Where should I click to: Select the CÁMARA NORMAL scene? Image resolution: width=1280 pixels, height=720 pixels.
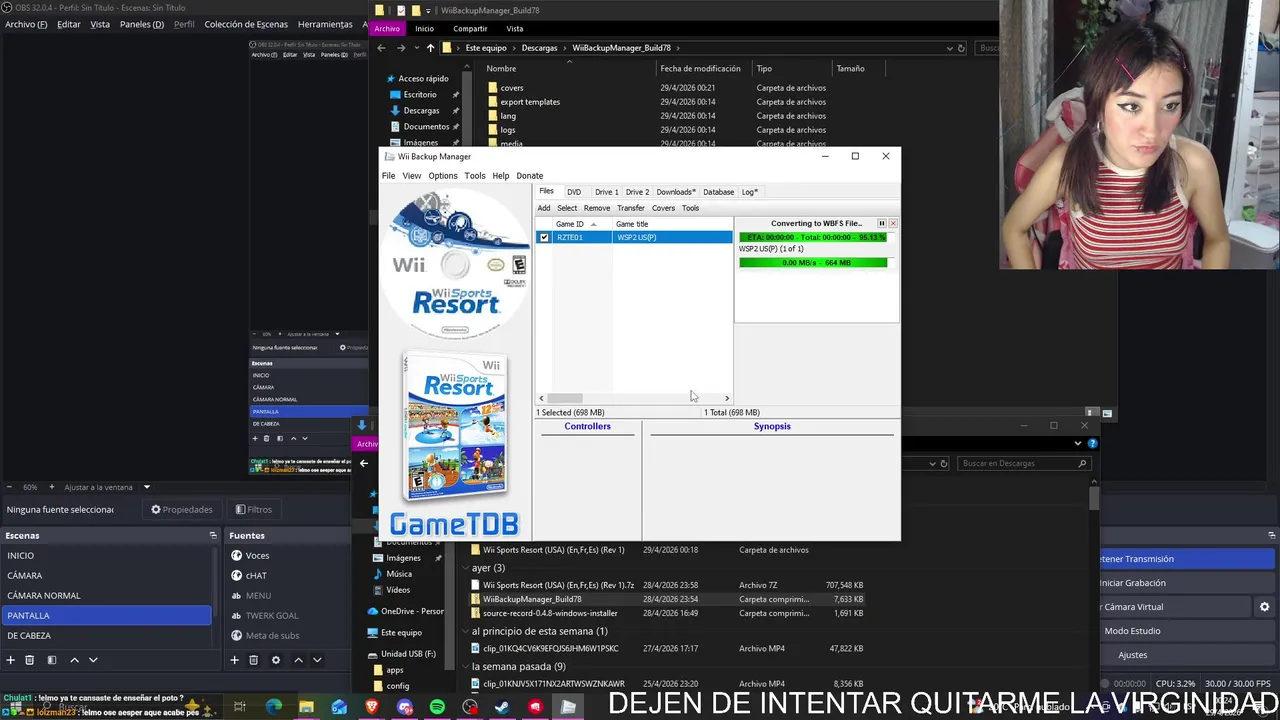(x=105, y=595)
